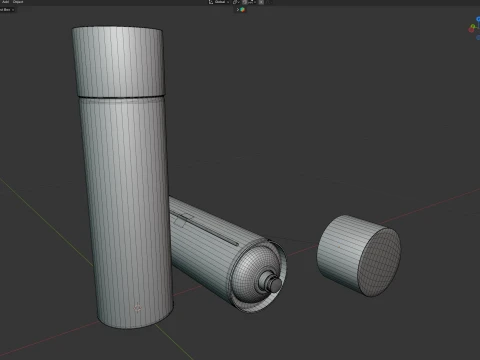Screen dimensions: 480x360
Task: Toggle the snapping magnet icon
Action: pos(244,2)
